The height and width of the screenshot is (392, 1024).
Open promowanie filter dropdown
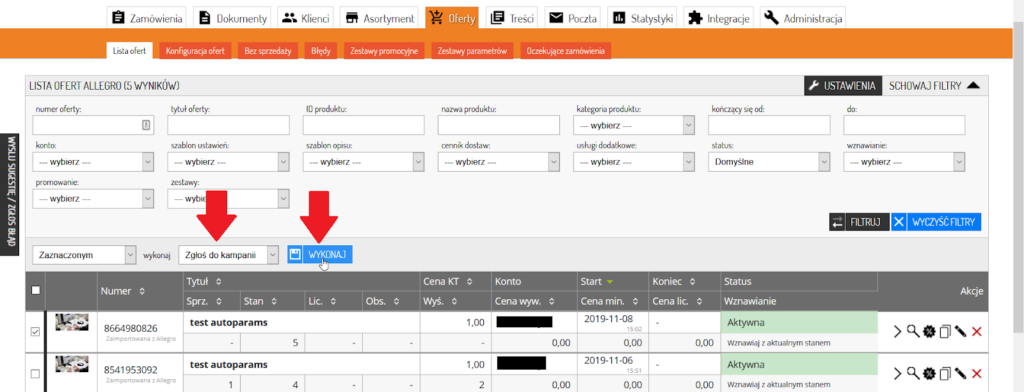point(93,198)
